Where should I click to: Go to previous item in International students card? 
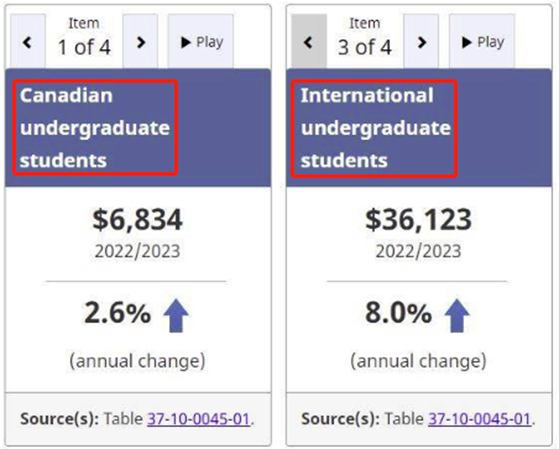tap(309, 41)
